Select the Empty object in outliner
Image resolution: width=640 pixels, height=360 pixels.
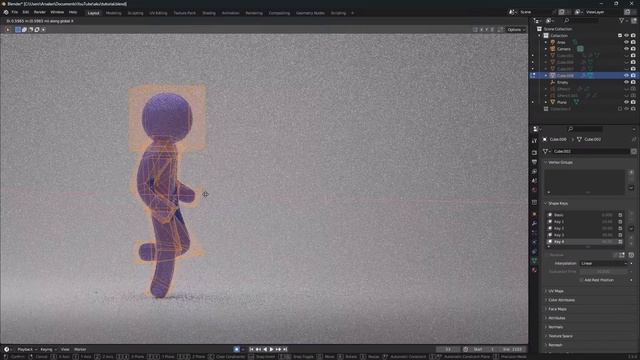562,82
